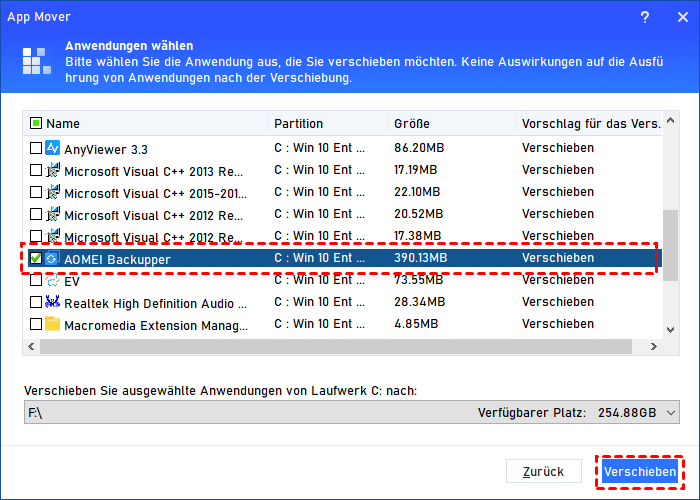Click the Macromedia Extension Manager folder icon

pos(52,324)
